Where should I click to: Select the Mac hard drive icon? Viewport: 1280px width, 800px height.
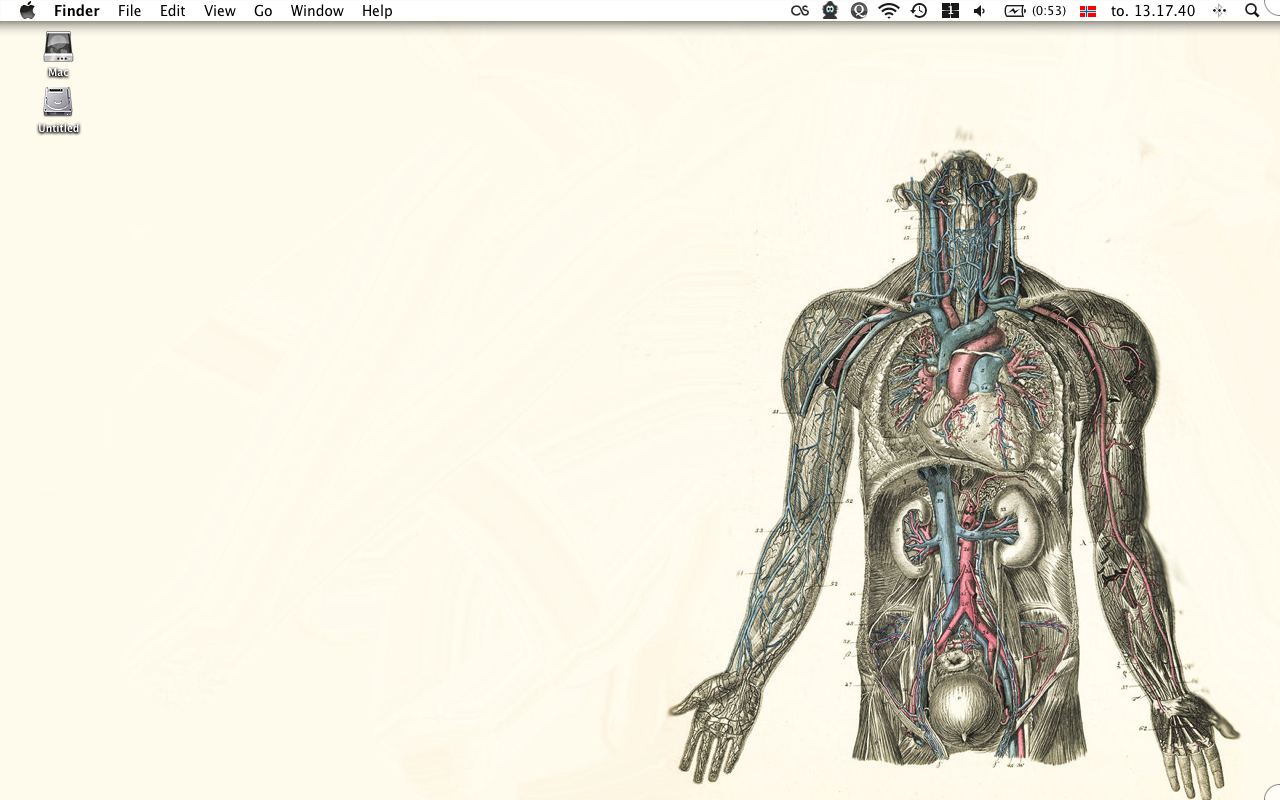pos(58,47)
